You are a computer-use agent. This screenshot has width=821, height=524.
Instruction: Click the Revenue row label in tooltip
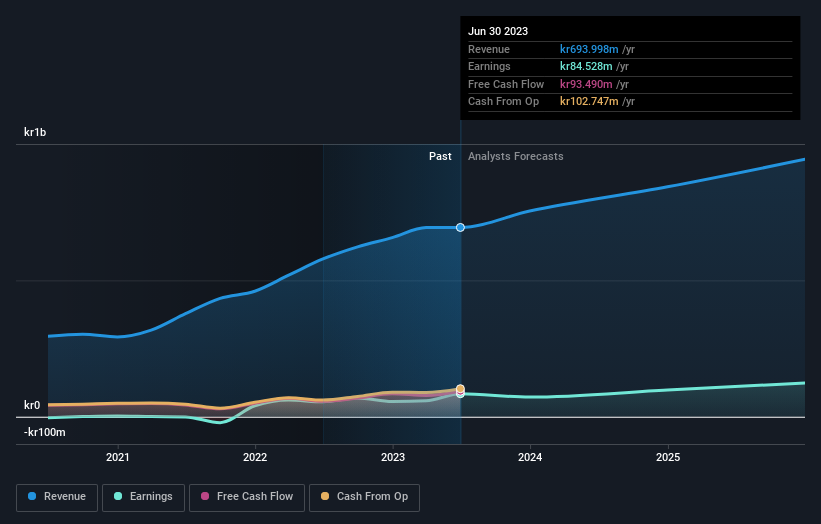pyautogui.click(x=489, y=49)
